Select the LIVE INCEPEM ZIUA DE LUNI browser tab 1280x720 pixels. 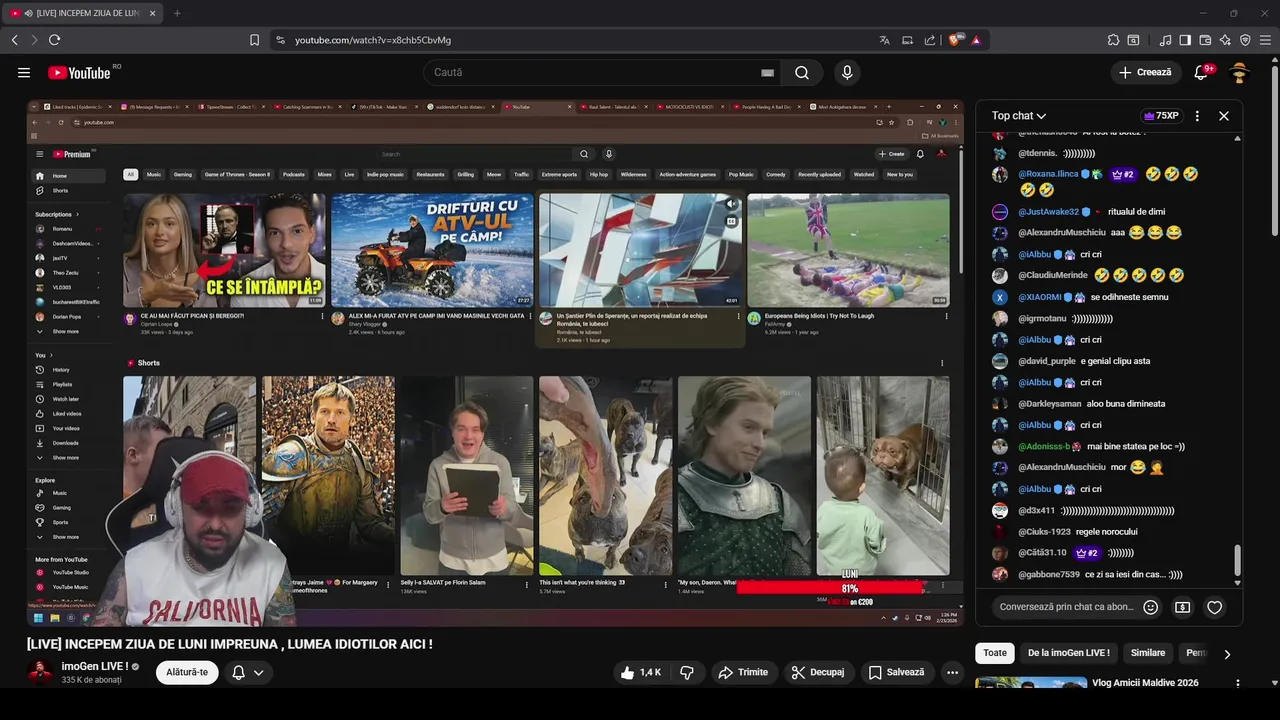84,13
